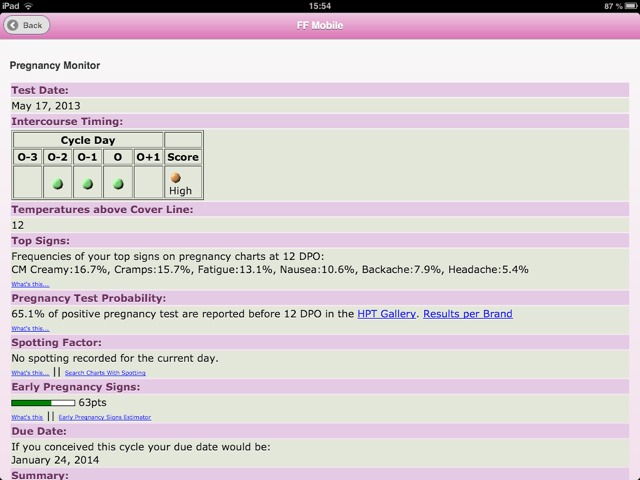
Task: Tap the battery icon in status bar
Action: pos(625,6)
